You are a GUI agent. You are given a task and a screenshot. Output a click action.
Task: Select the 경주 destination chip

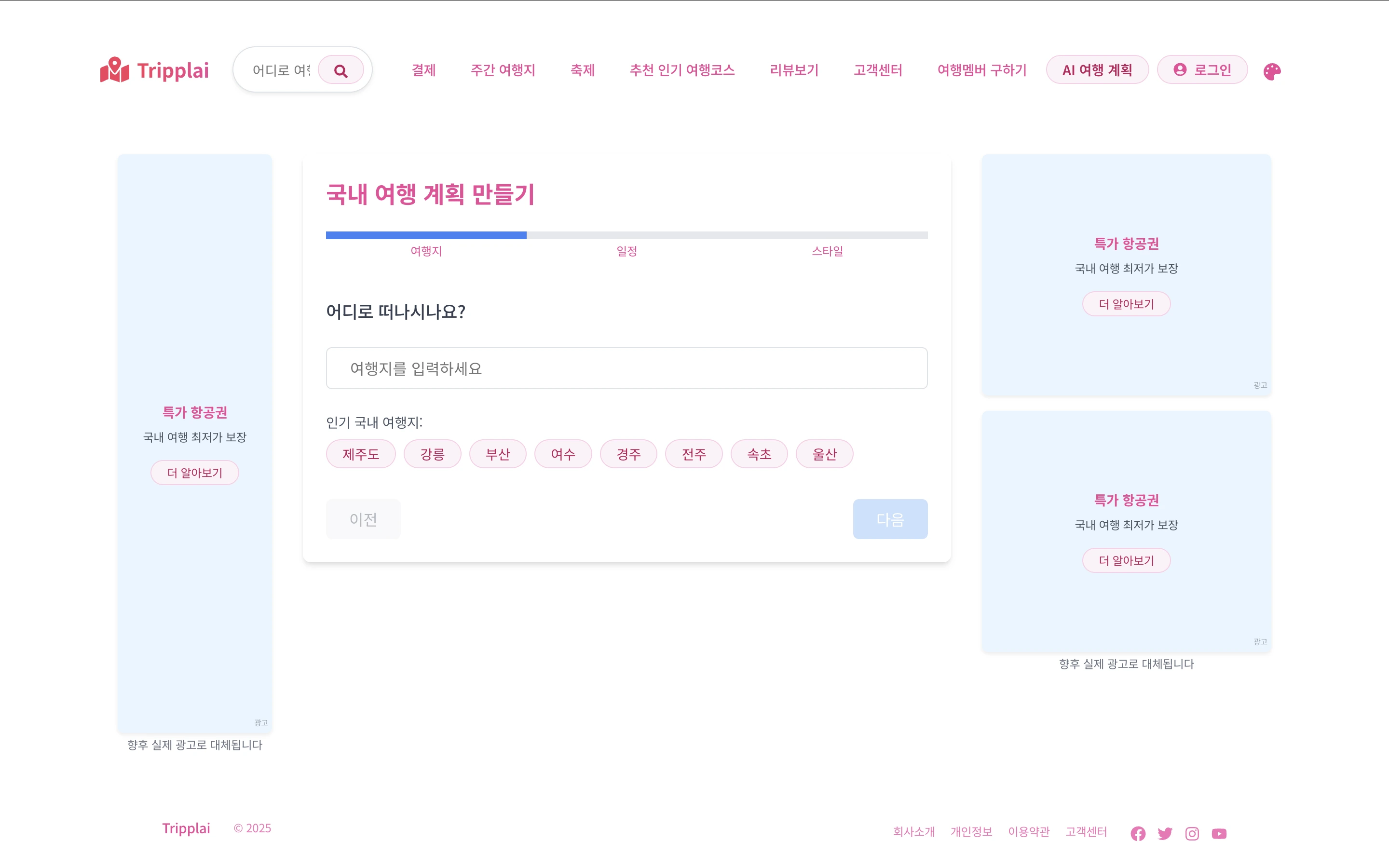[628, 454]
